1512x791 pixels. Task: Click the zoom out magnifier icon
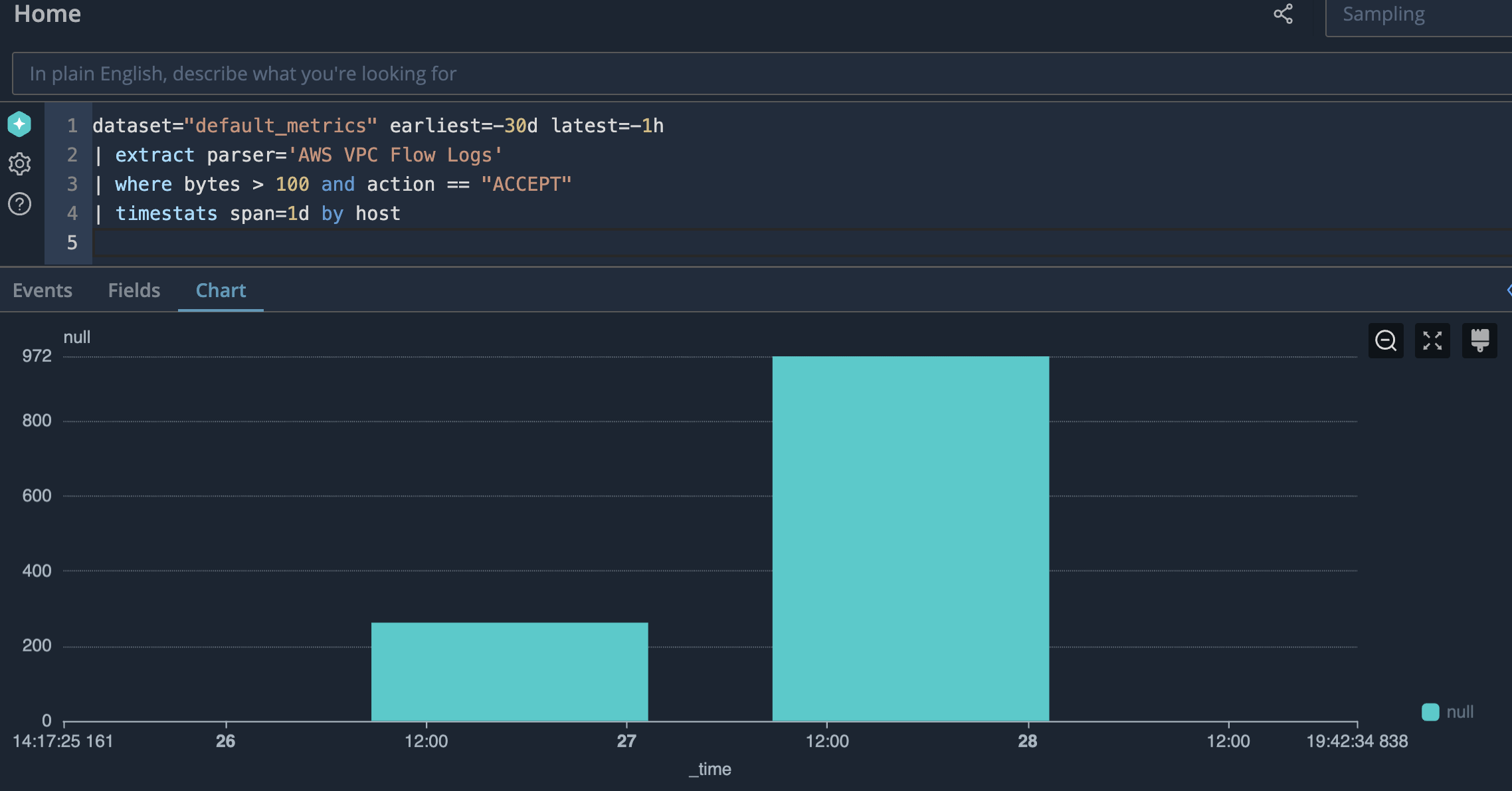(x=1386, y=341)
